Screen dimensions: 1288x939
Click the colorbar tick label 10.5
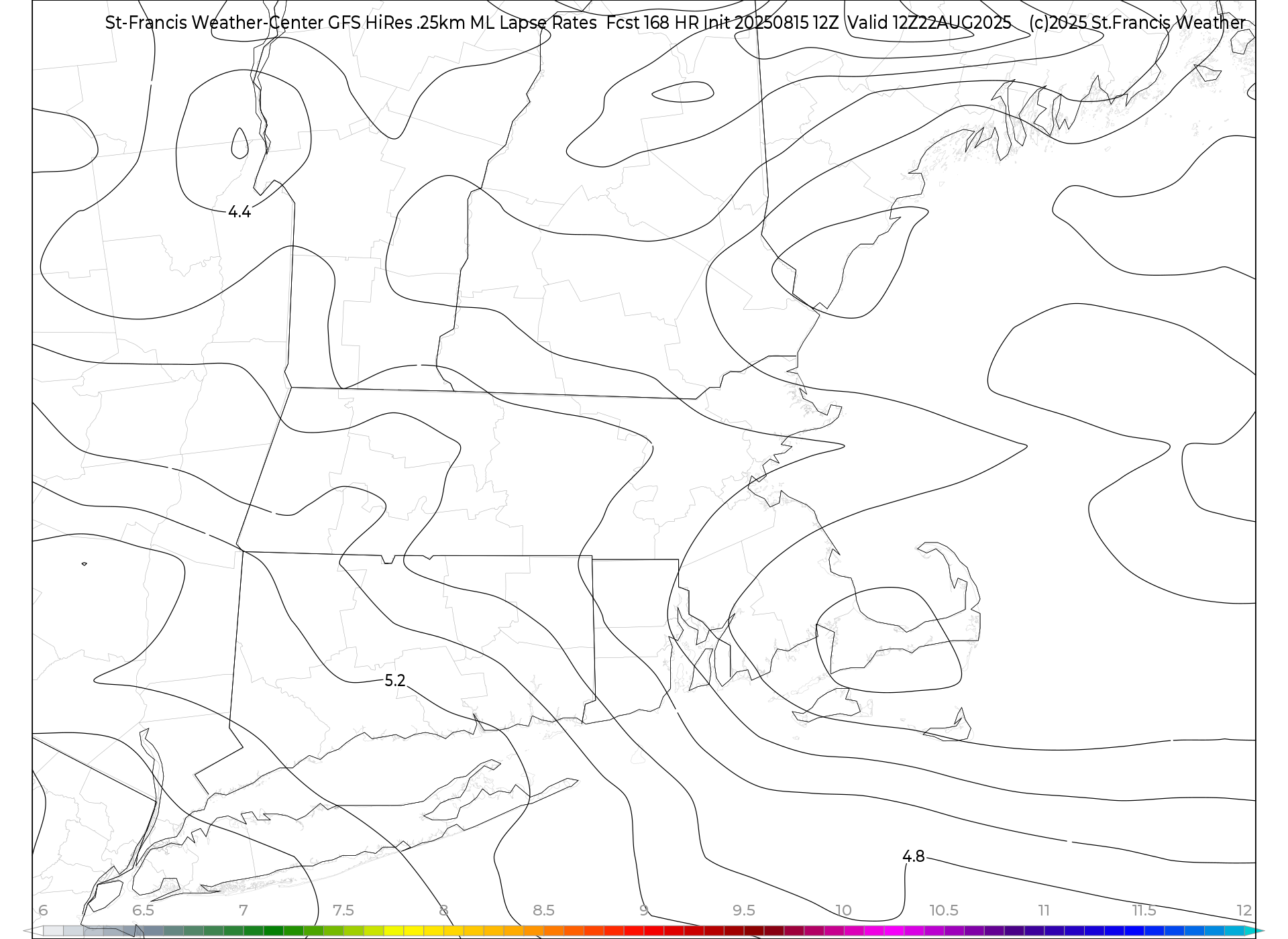point(943,911)
